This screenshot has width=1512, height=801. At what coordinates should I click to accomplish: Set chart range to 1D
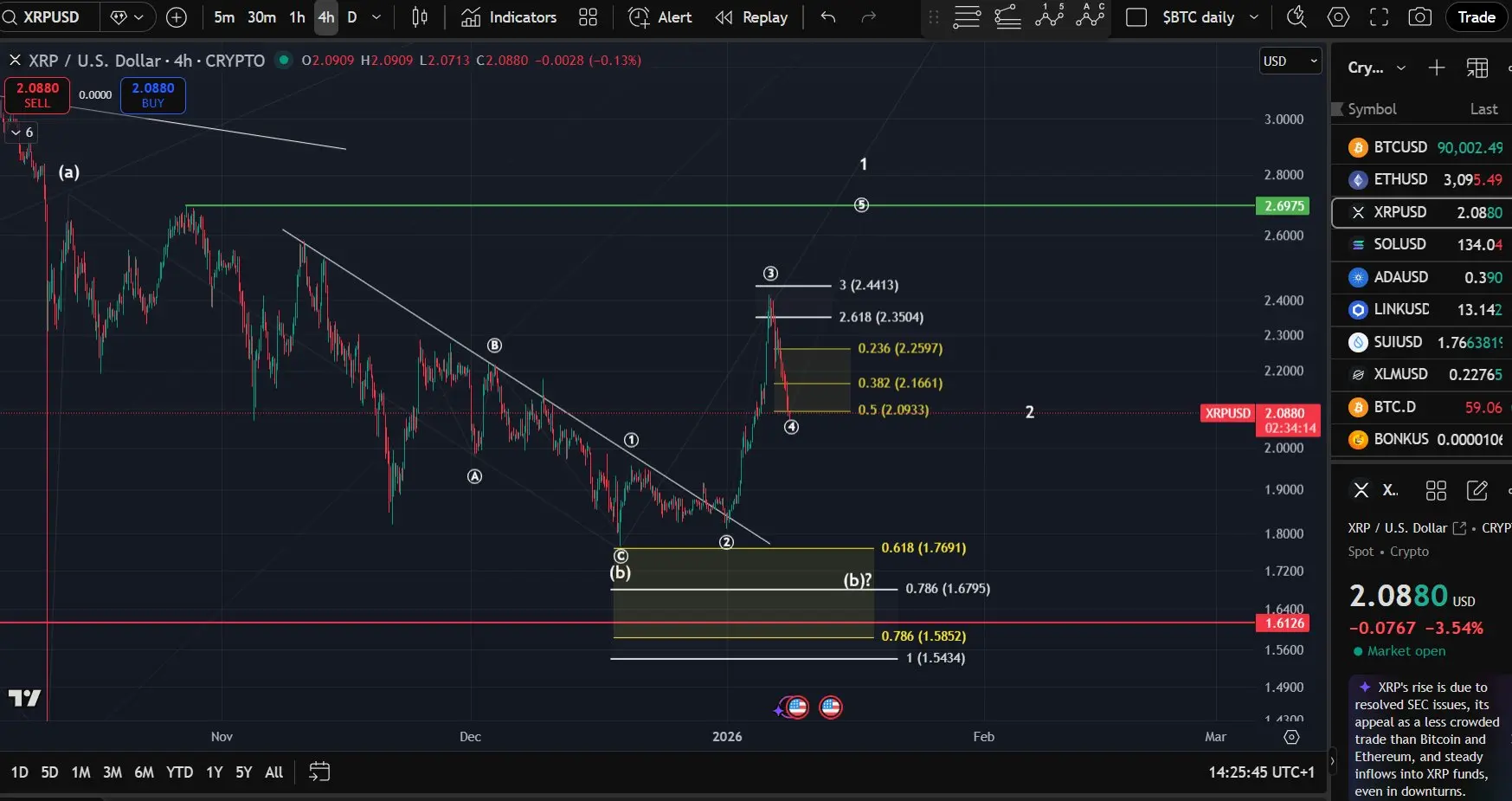(20, 772)
